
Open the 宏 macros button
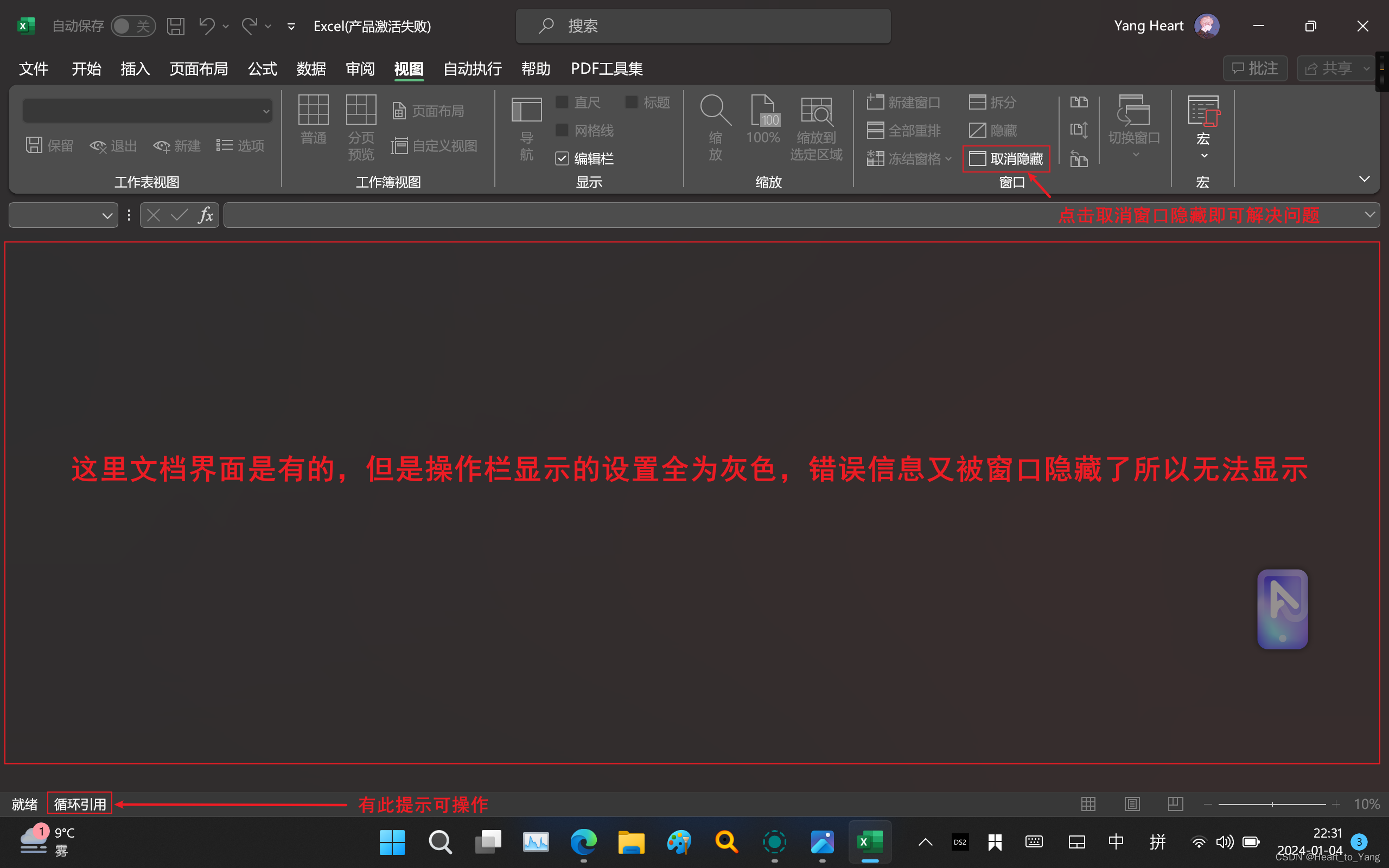(1203, 127)
